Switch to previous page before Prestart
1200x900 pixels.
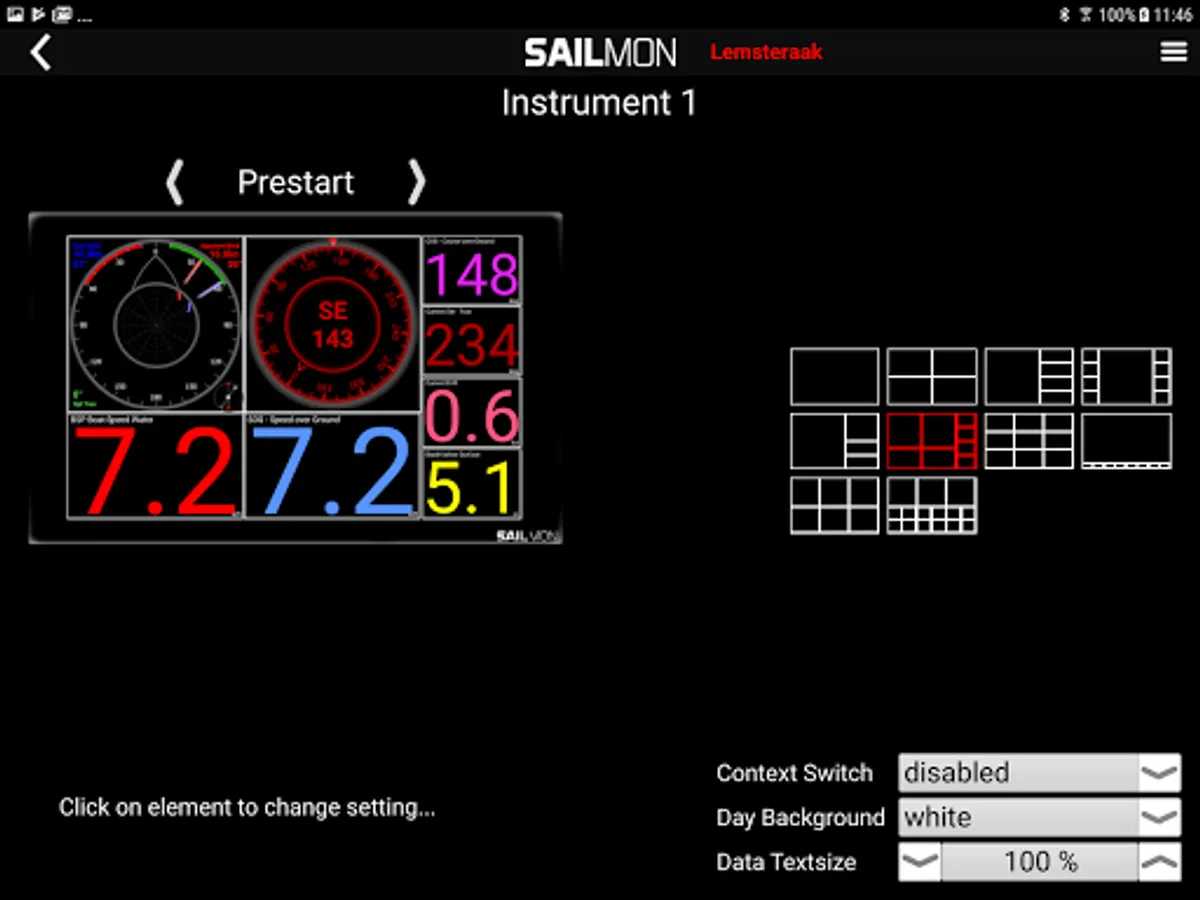pos(175,182)
